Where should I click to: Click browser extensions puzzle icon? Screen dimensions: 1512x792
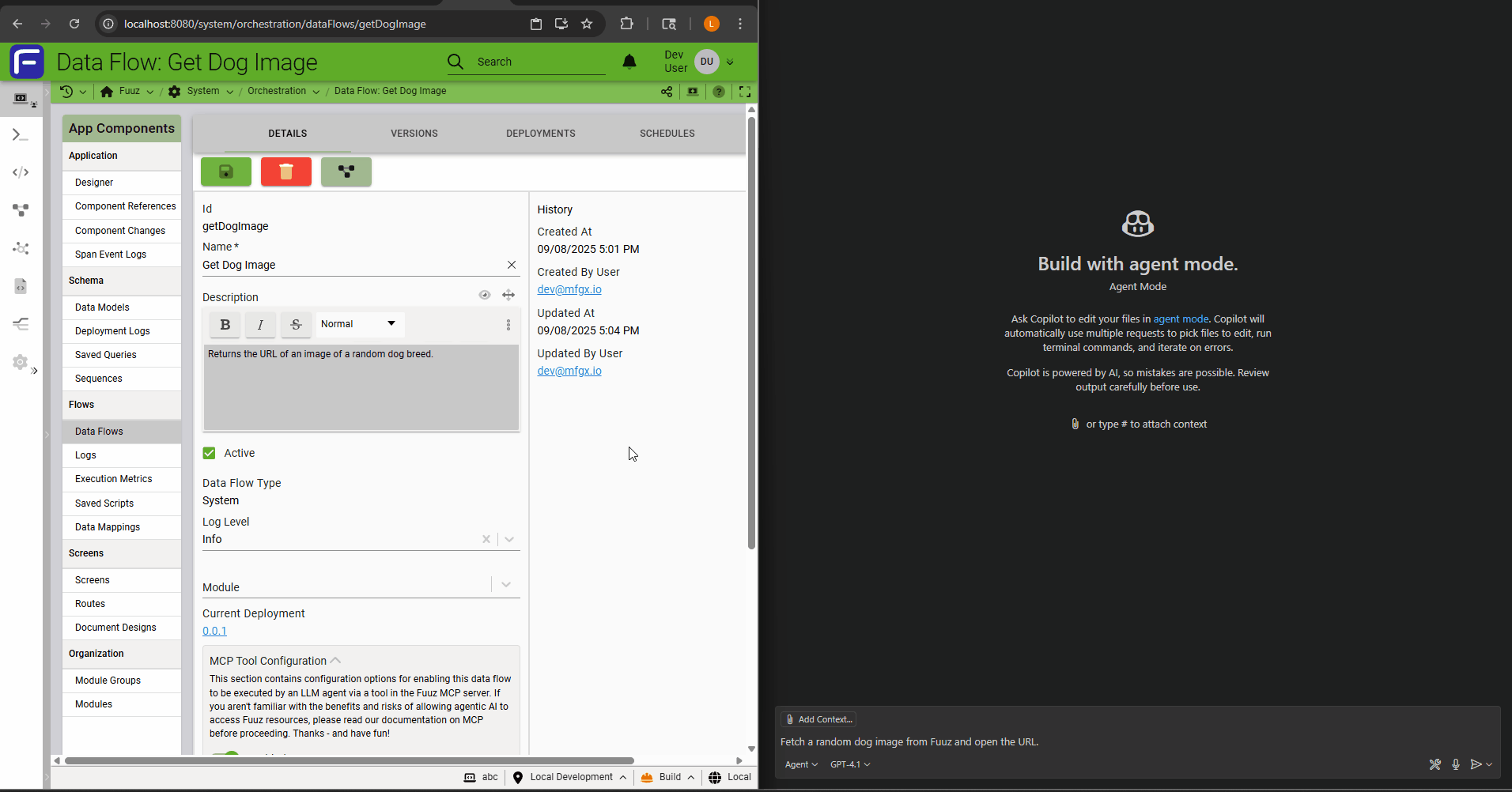627,24
